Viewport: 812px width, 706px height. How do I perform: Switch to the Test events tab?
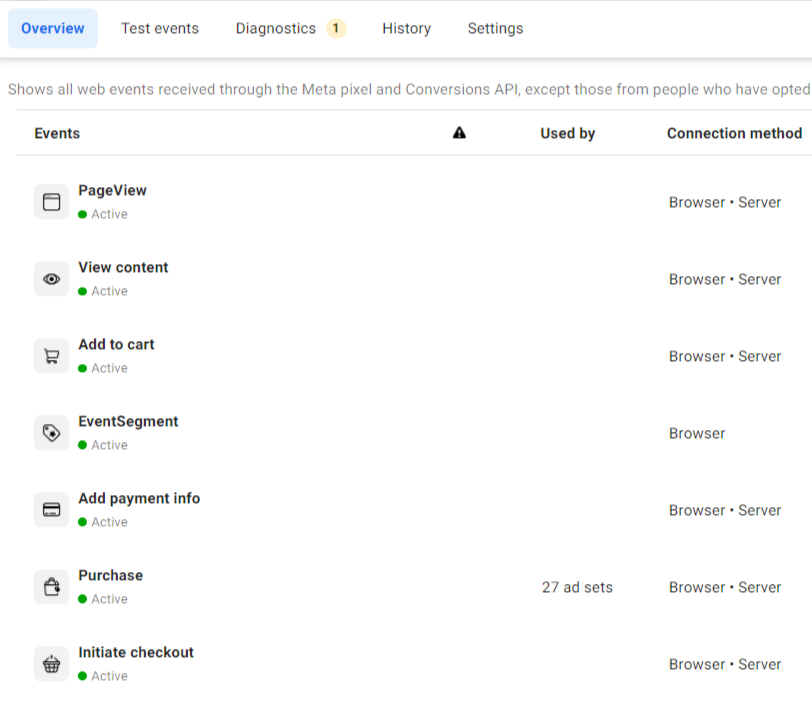point(160,28)
